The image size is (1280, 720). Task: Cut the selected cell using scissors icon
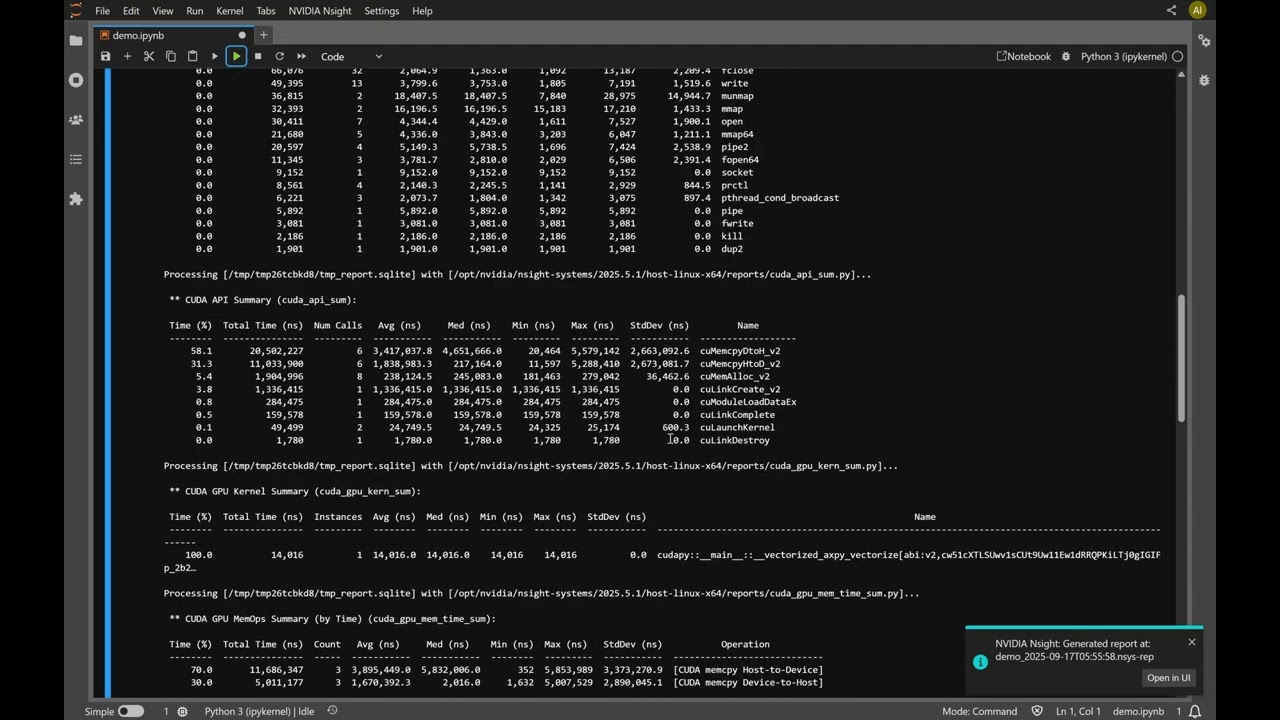click(x=149, y=57)
